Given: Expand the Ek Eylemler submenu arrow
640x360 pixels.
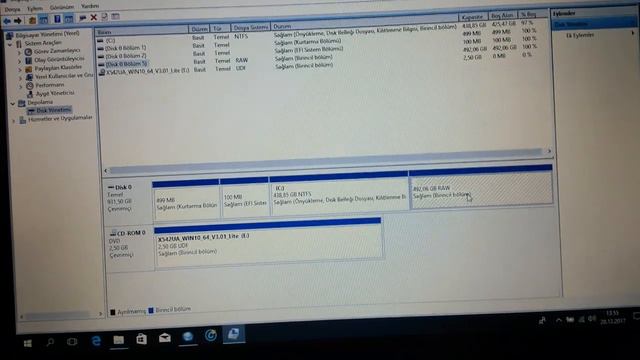Looking at the screenshot, I should point(633,32).
